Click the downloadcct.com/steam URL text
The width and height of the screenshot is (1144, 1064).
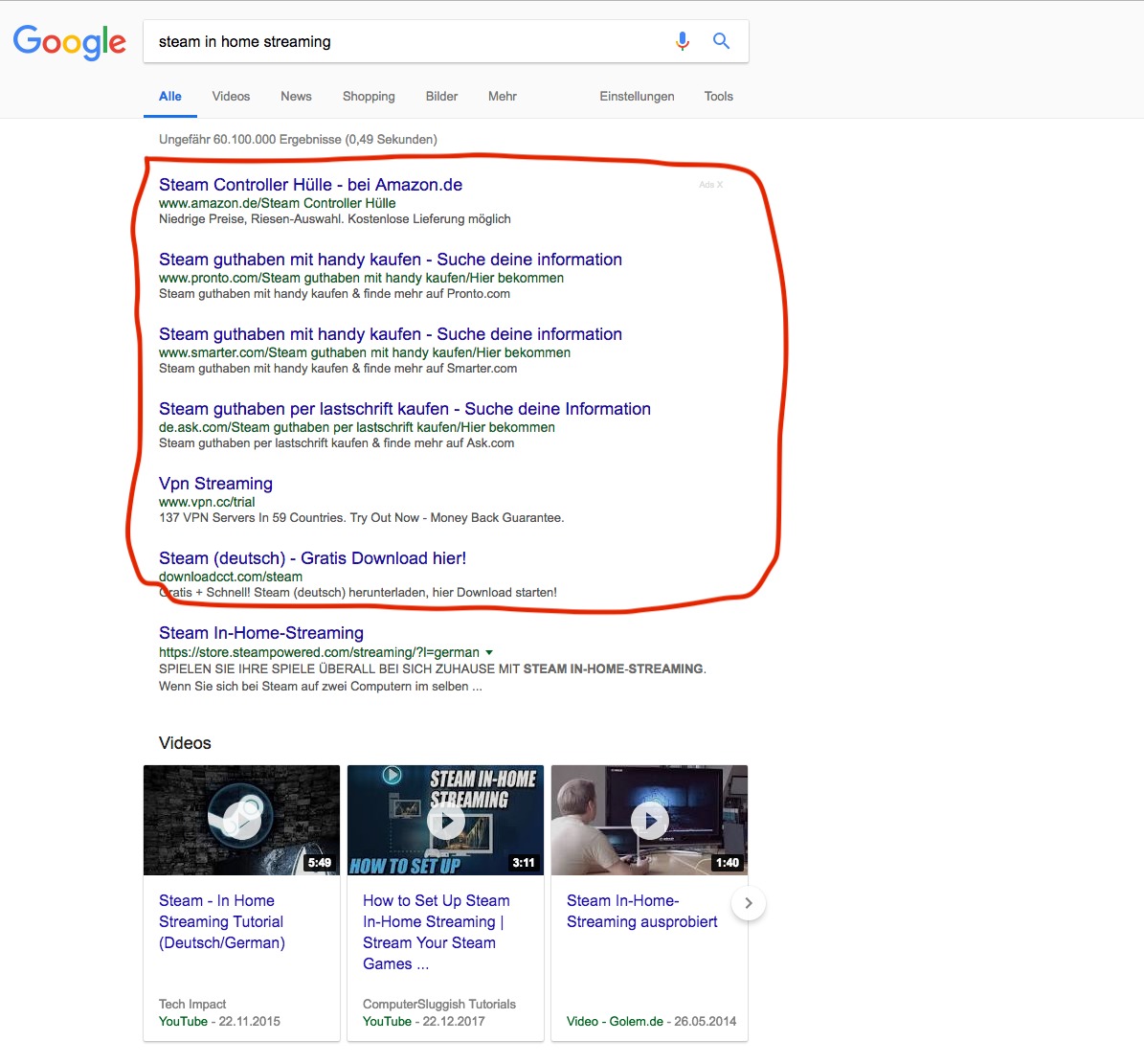click(x=231, y=577)
